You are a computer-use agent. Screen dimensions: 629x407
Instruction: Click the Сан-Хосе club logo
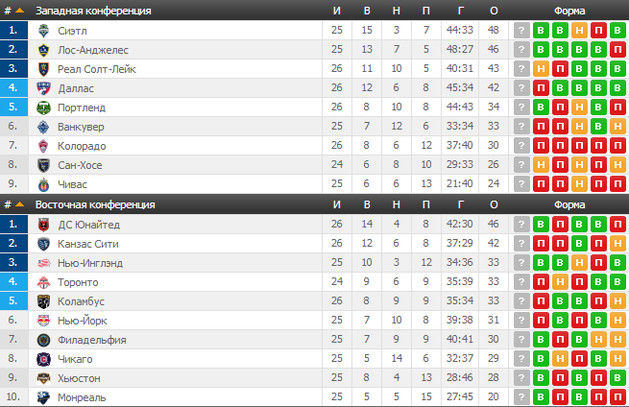point(43,165)
